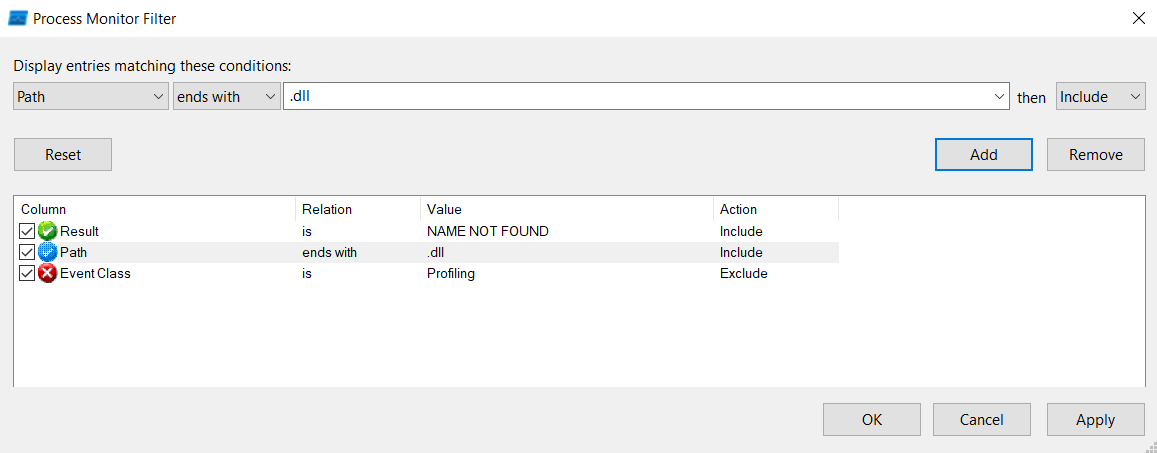The image size is (1157, 453).
Task: Click the Apply button
Action: (x=1095, y=420)
